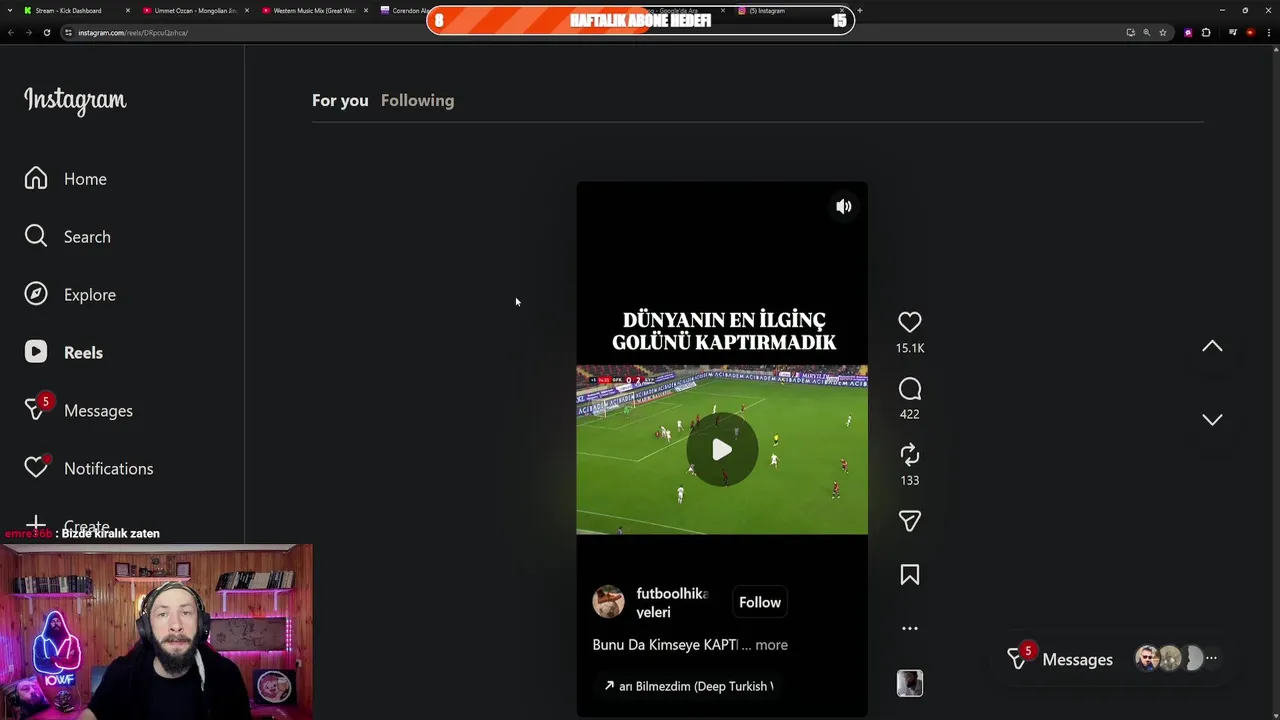Image resolution: width=1280 pixels, height=720 pixels.
Task: Go to the Explore section
Action: [x=70, y=295]
